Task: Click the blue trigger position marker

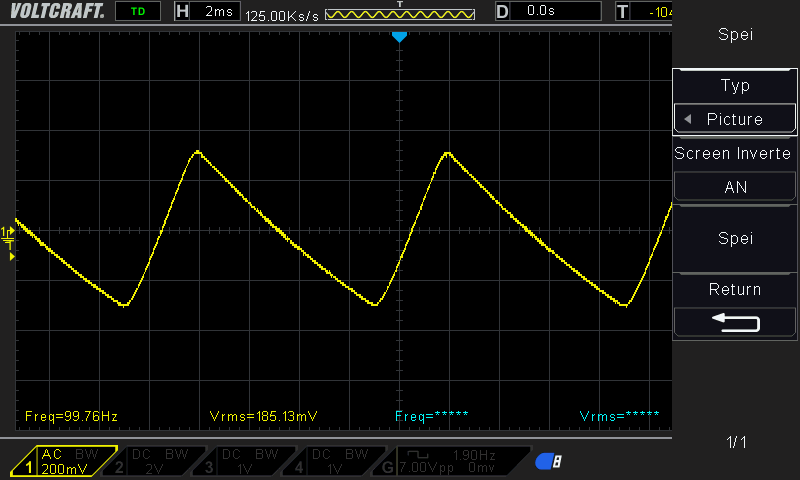Action: click(399, 37)
